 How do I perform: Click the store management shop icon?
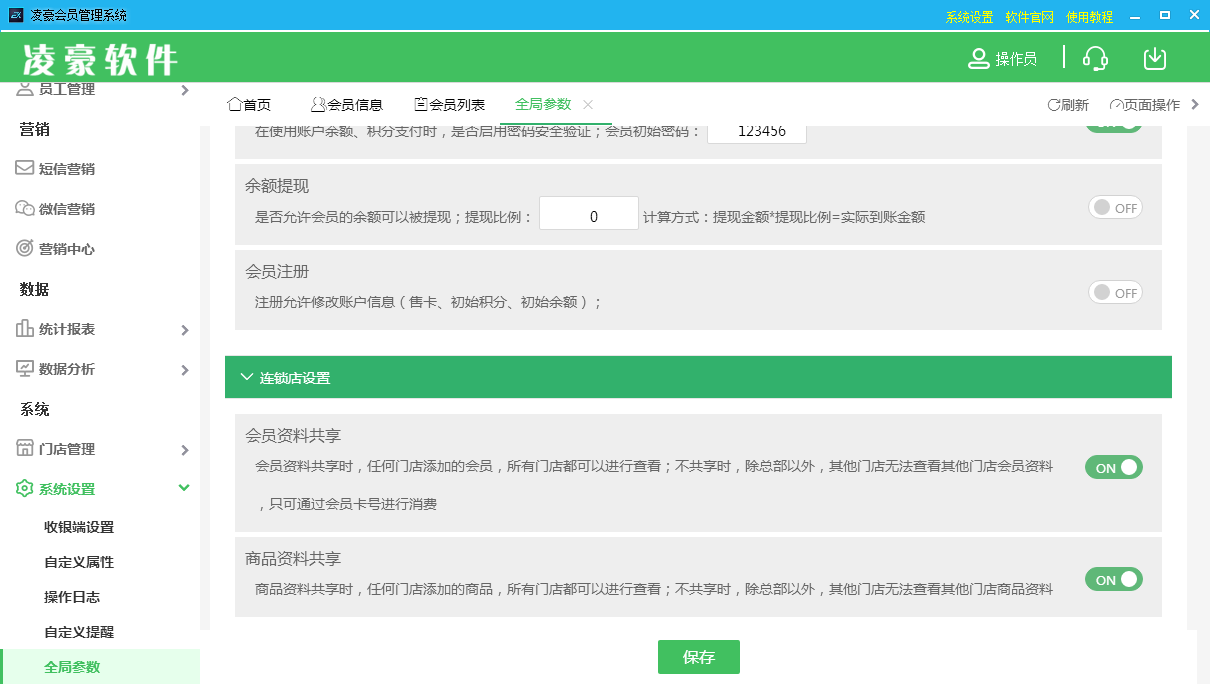pyautogui.click(x=25, y=449)
